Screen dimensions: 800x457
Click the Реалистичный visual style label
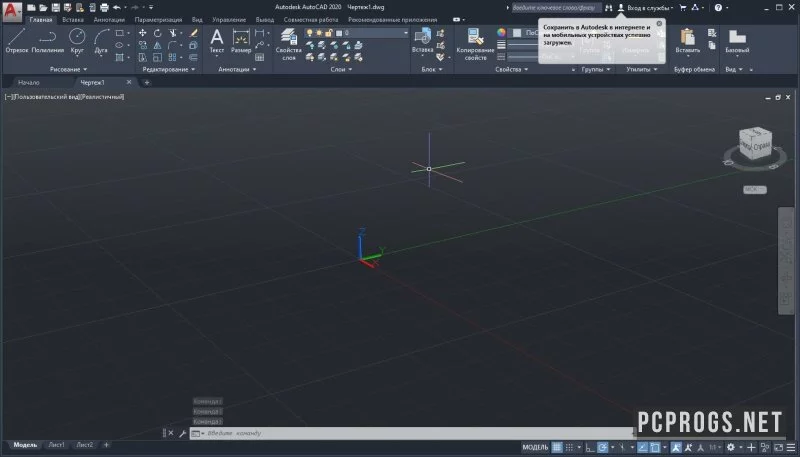click(x=102, y=96)
